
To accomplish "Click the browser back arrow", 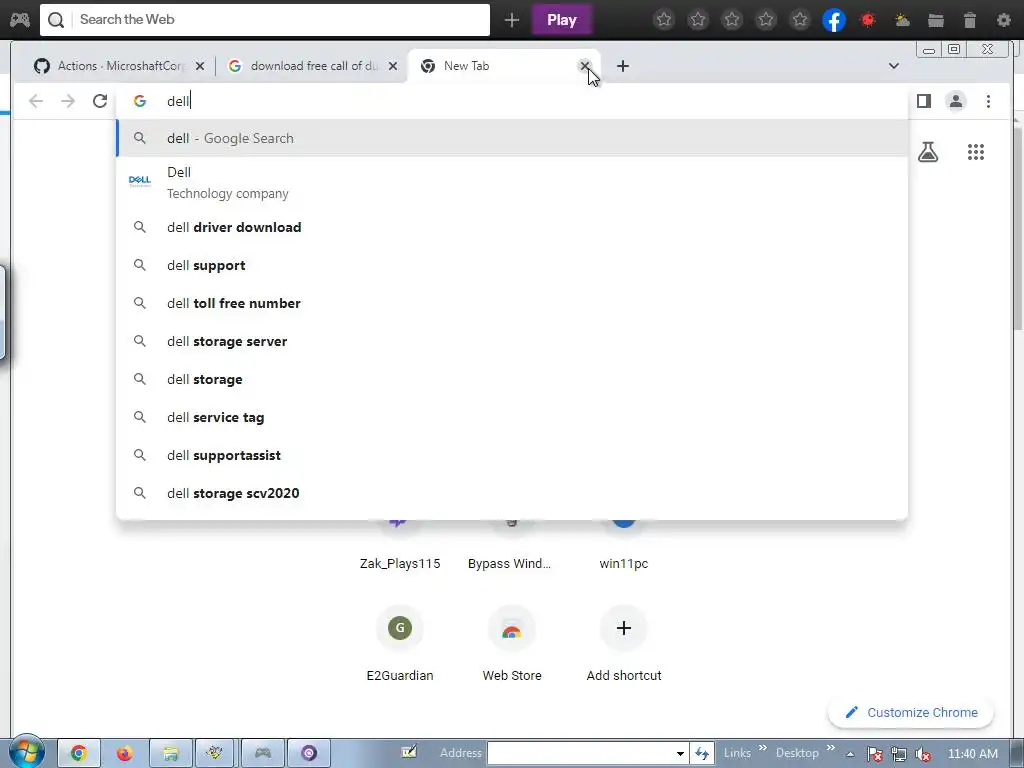I will 36,101.
